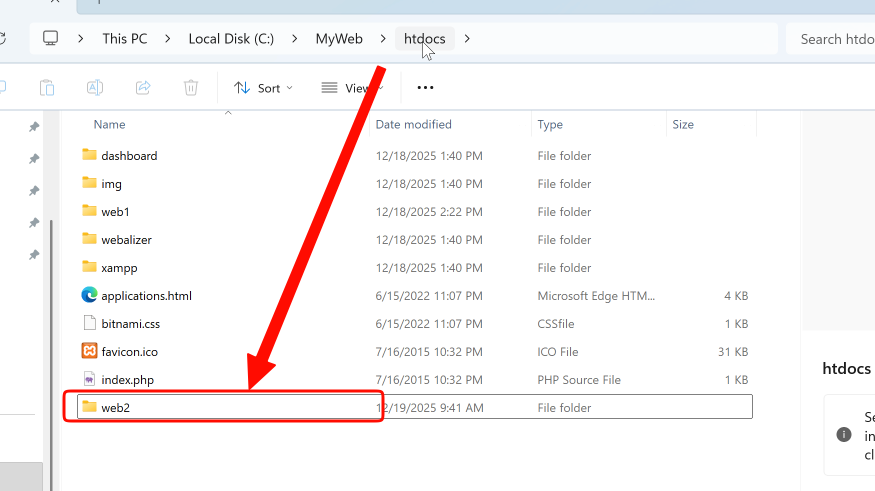Select the applications.html Edge file icon
This screenshot has width=875, height=491.
click(x=90, y=296)
